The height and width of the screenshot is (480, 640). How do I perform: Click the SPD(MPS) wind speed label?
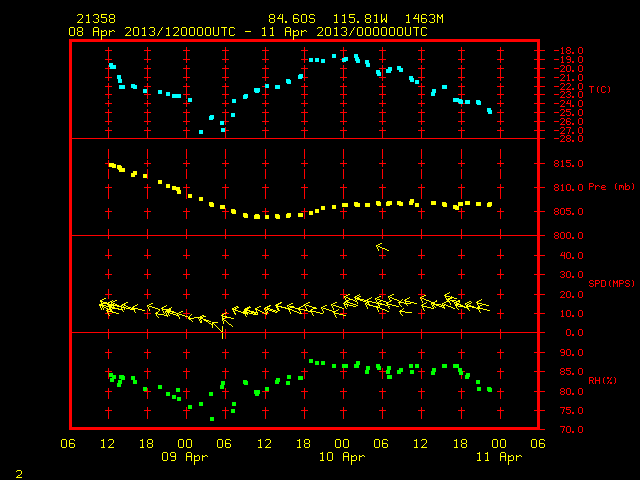(611, 283)
